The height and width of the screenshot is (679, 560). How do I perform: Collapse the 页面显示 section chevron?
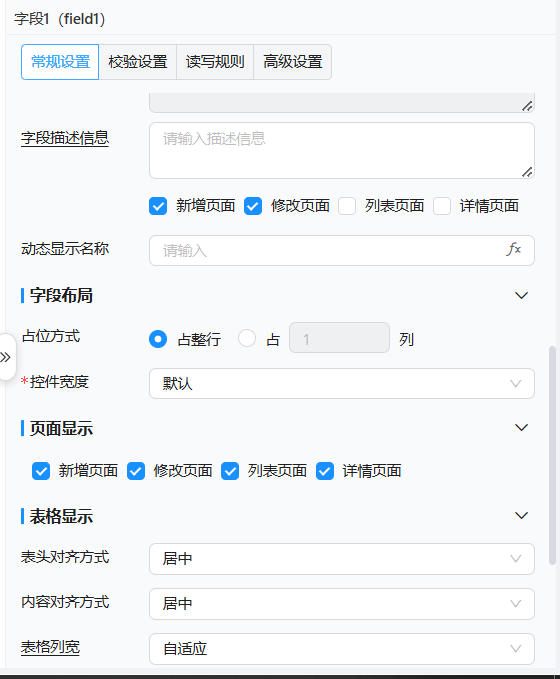pos(521,427)
